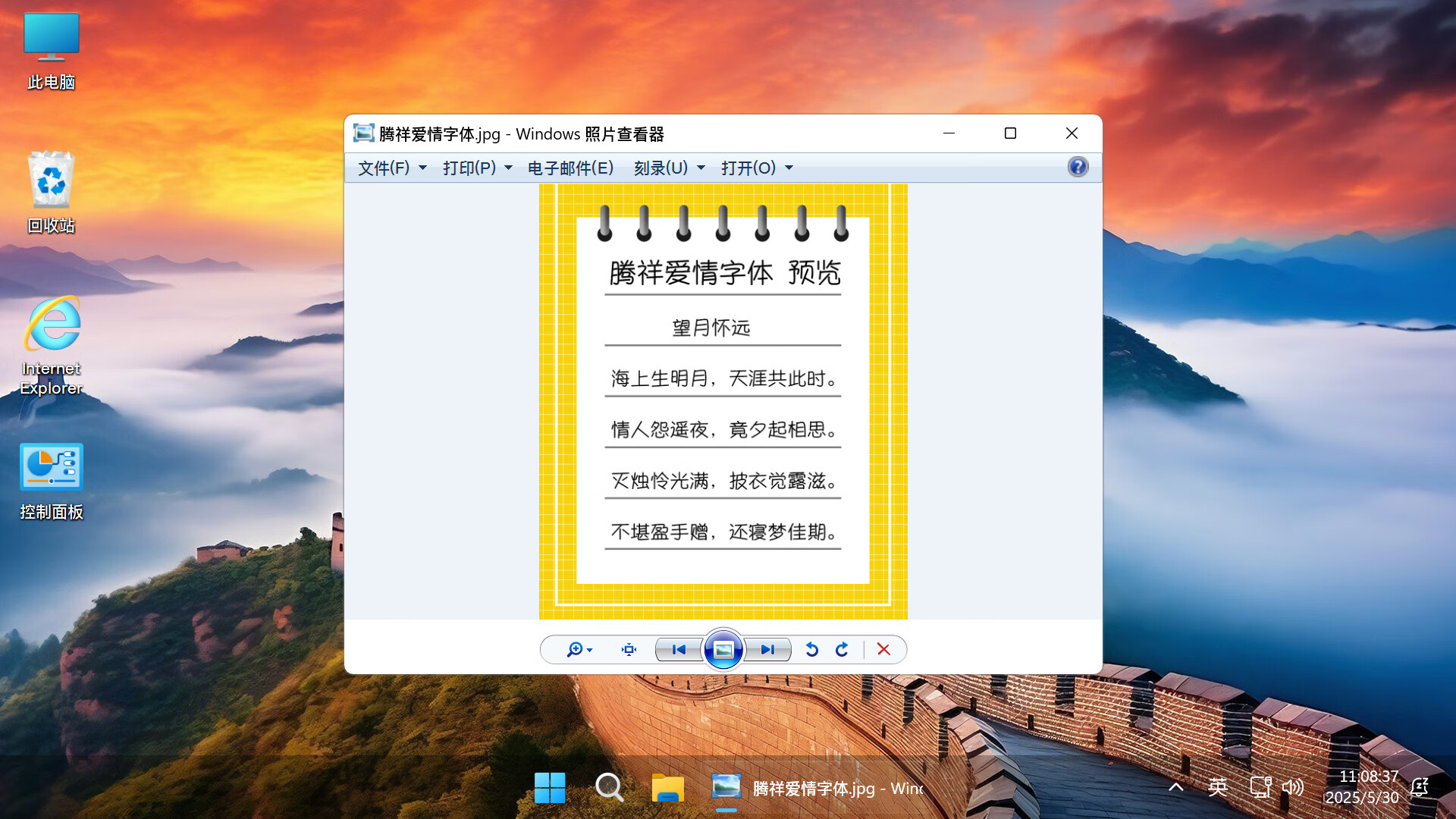Click the displayed 腾祥爱情字体 preview image
Viewport: 1456px width, 819px height.
pos(723,402)
